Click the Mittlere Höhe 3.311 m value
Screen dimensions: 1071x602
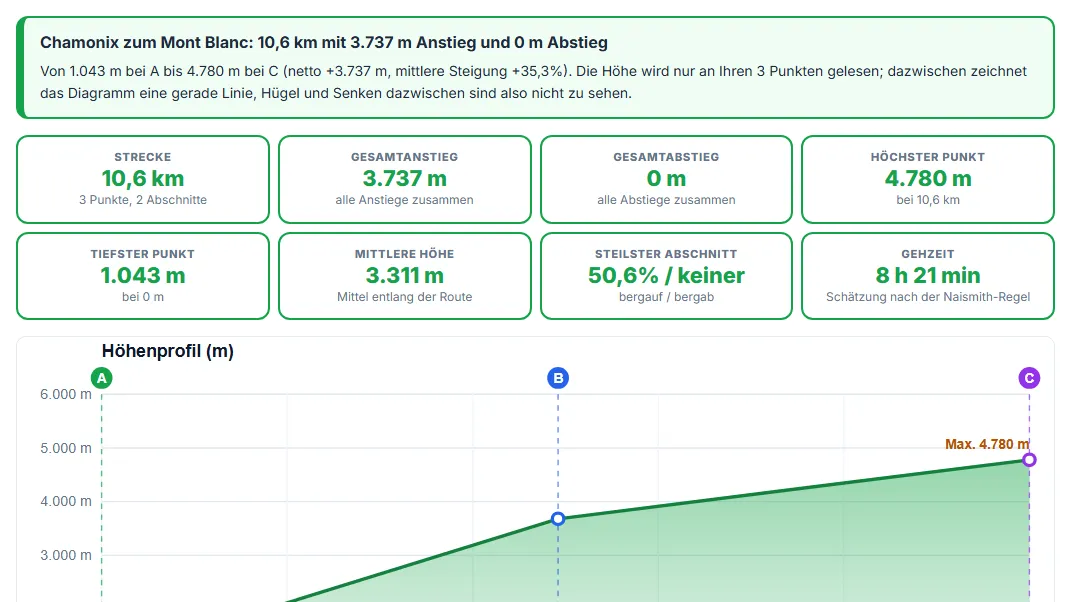[x=404, y=275]
